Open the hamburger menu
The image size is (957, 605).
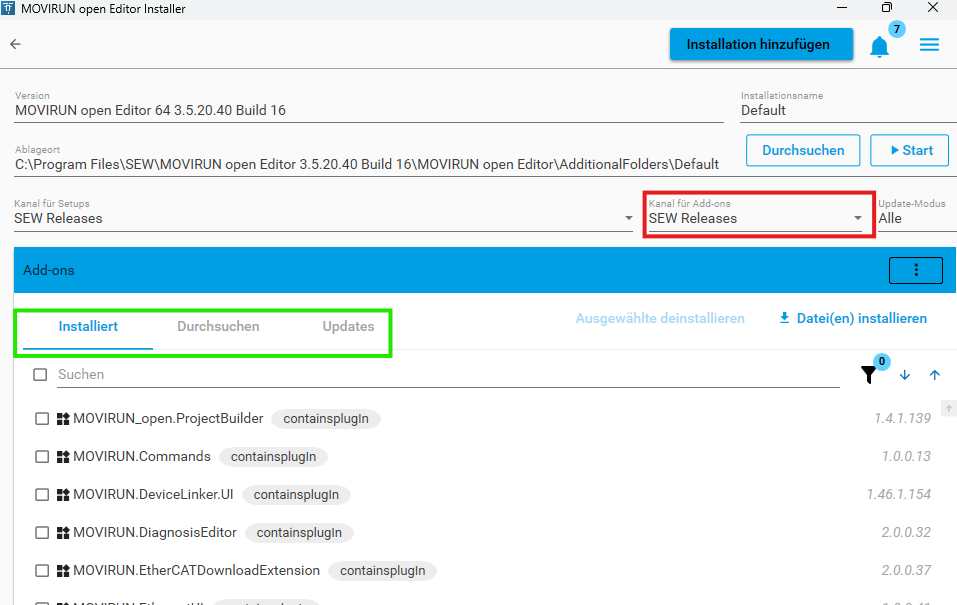tap(929, 45)
